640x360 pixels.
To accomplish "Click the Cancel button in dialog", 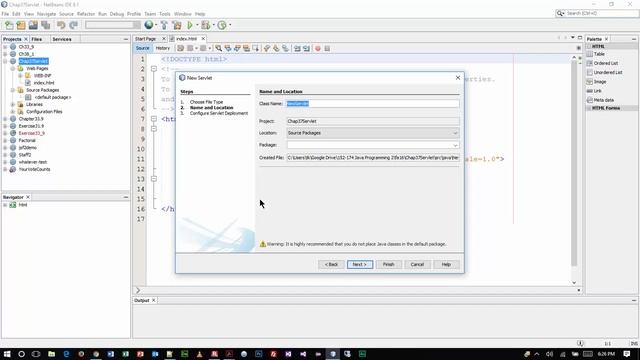I will [417, 264].
